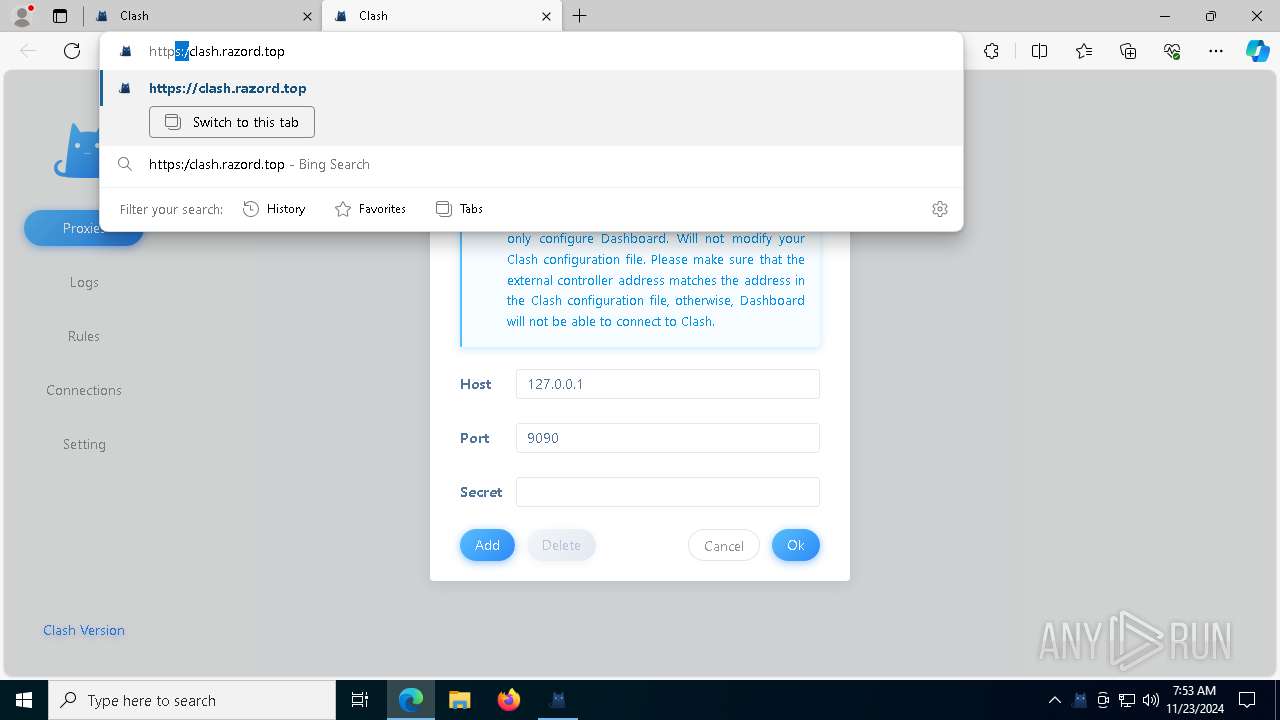Switch to the first Clash tab
This screenshot has height=720, width=1280.
coord(200,16)
